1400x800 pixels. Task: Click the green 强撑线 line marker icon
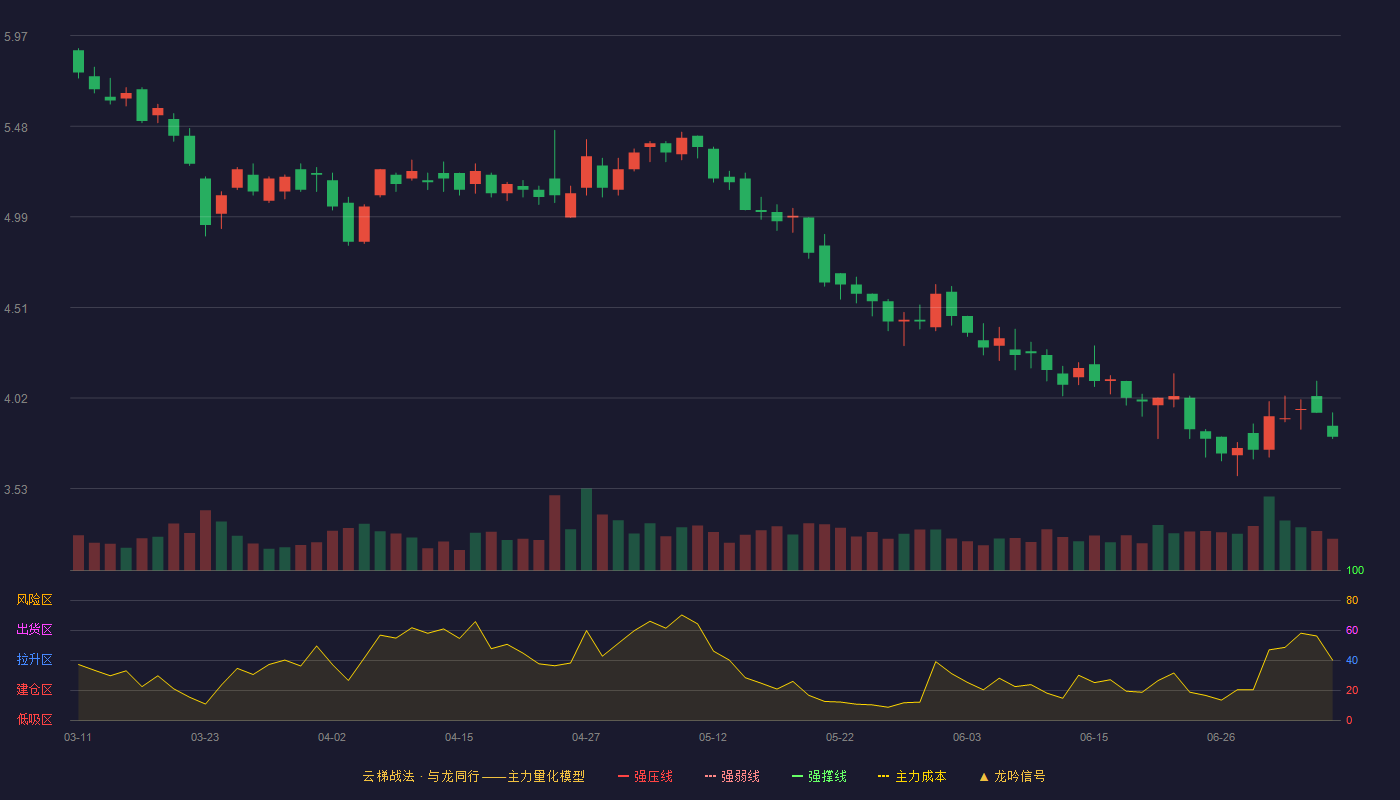tap(797, 776)
